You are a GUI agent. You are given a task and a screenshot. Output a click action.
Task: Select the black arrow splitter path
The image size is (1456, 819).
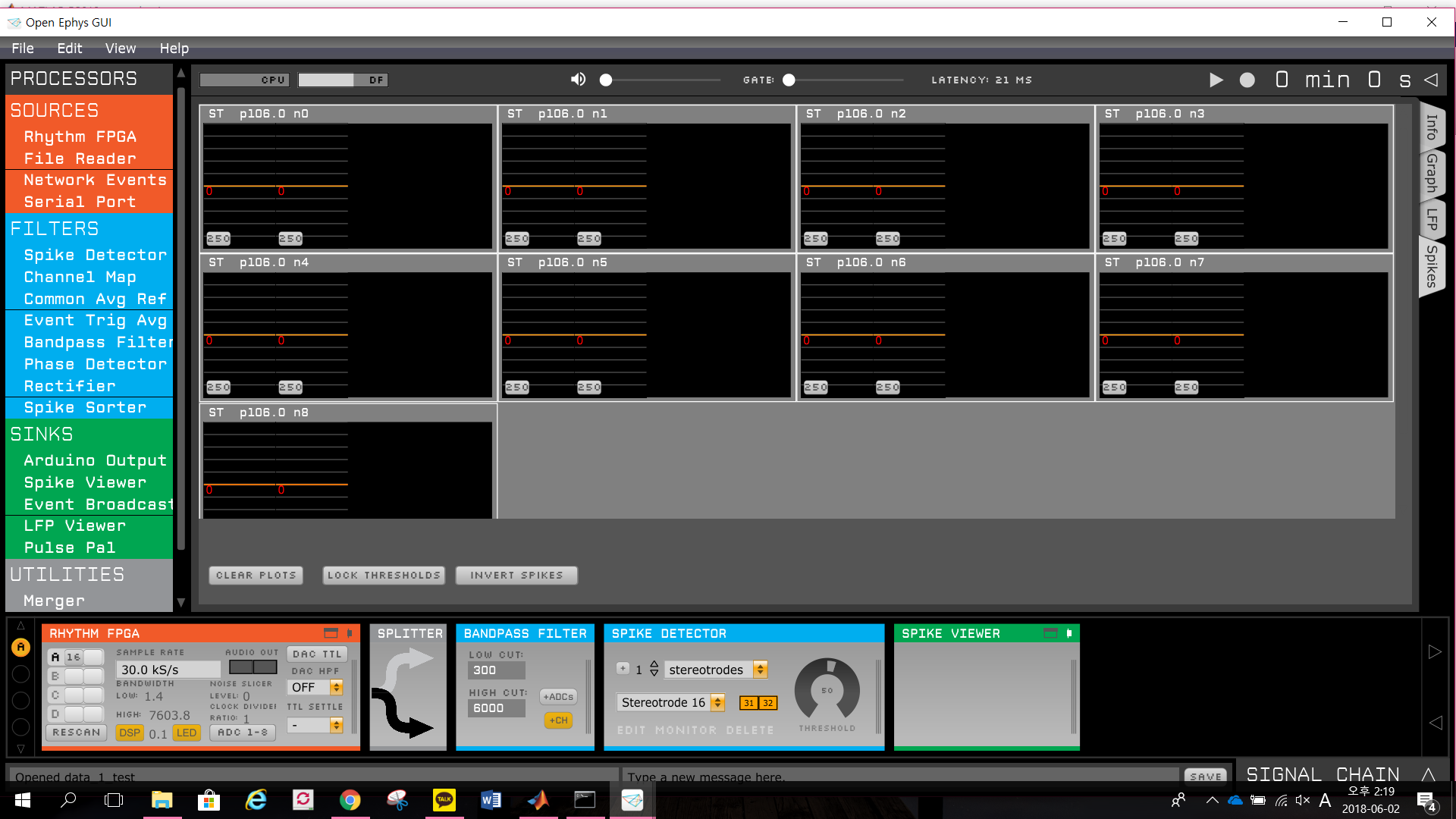tap(402, 713)
